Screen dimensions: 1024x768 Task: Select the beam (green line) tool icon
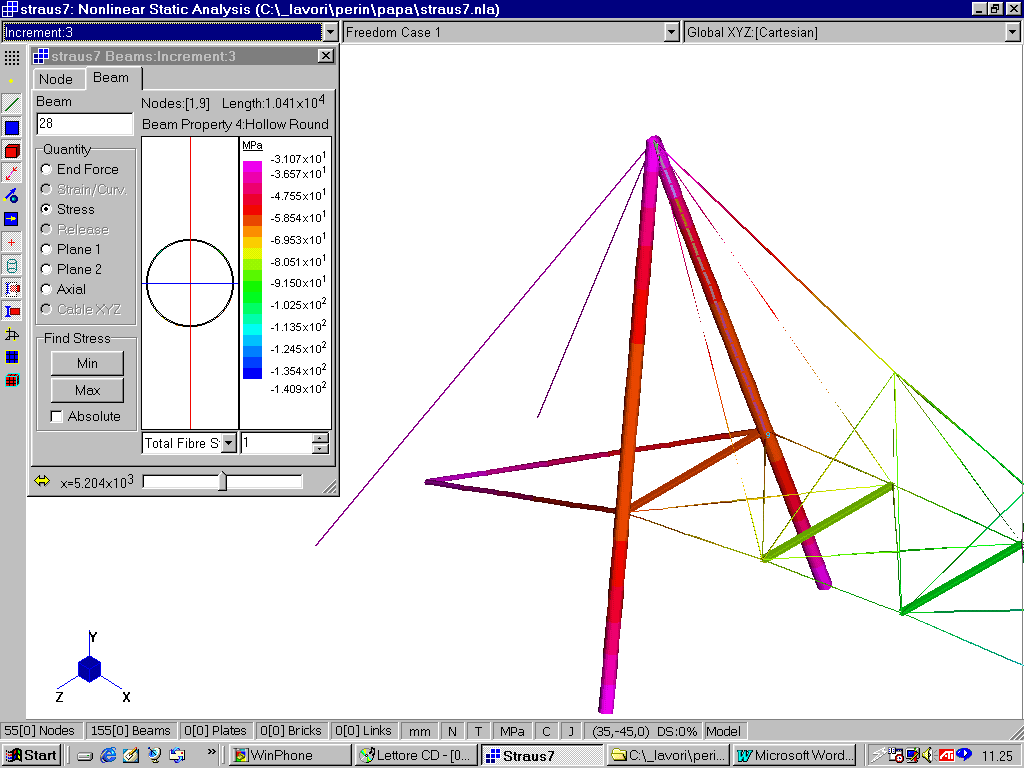click(12, 104)
